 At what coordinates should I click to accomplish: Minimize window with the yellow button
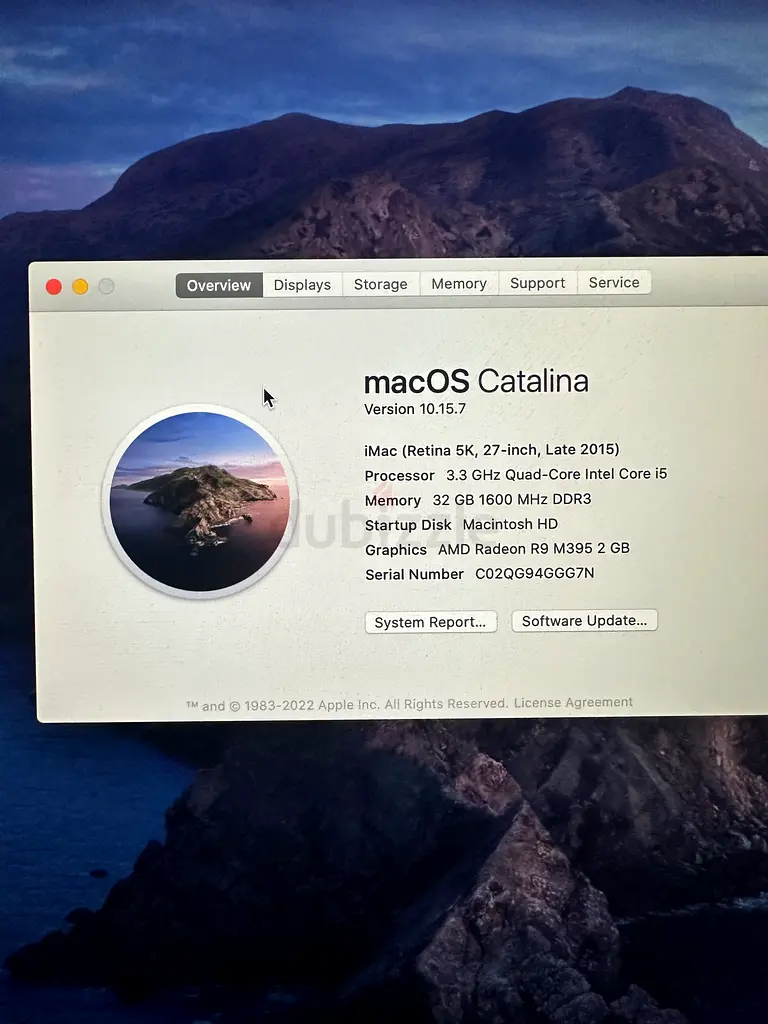(80, 287)
